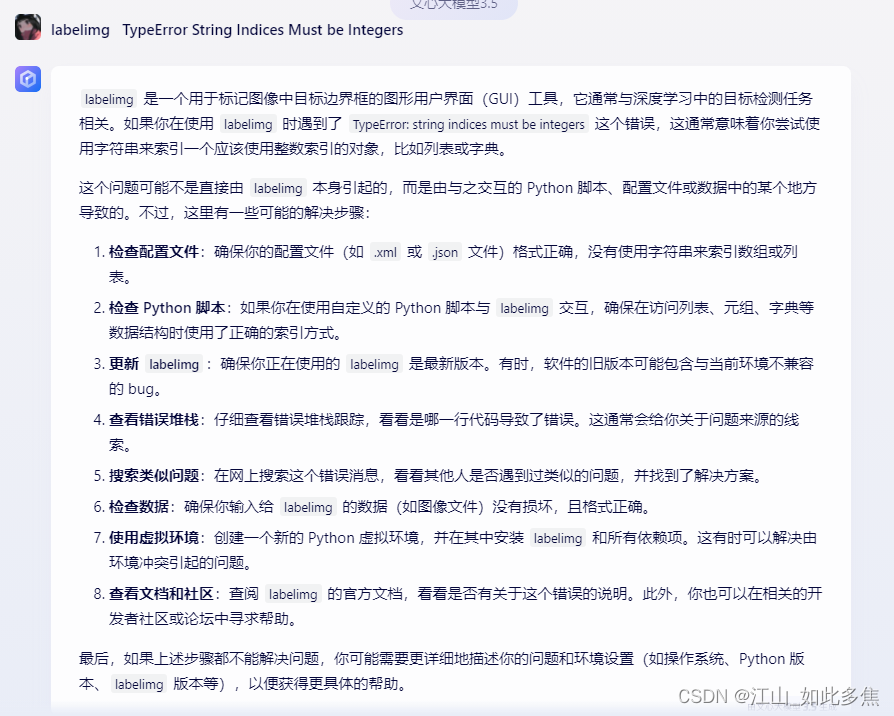Click the 'labelimg' chip before '是最新版本'
894x716 pixels.
click(x=375, y=364)
